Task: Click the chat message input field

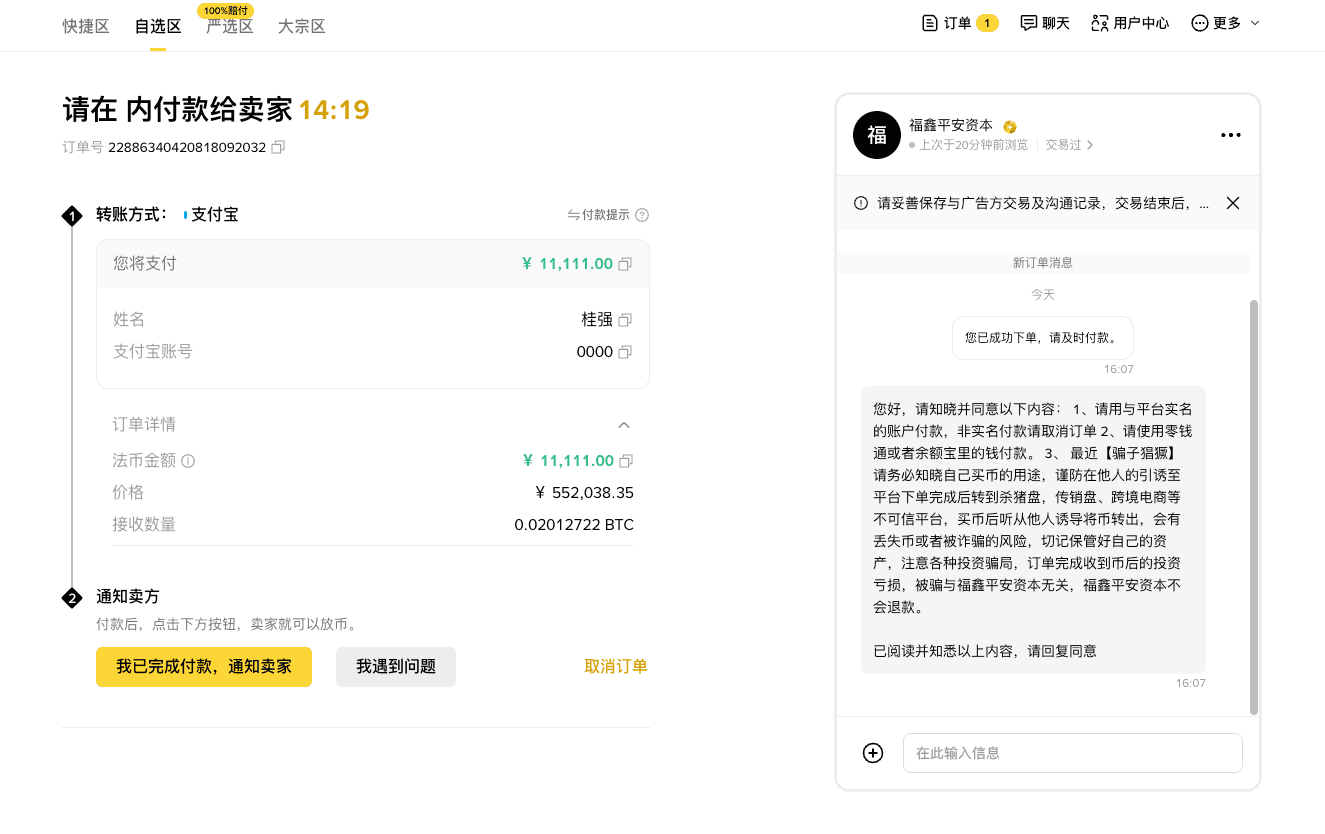Action: click(x=1073, y=753)
